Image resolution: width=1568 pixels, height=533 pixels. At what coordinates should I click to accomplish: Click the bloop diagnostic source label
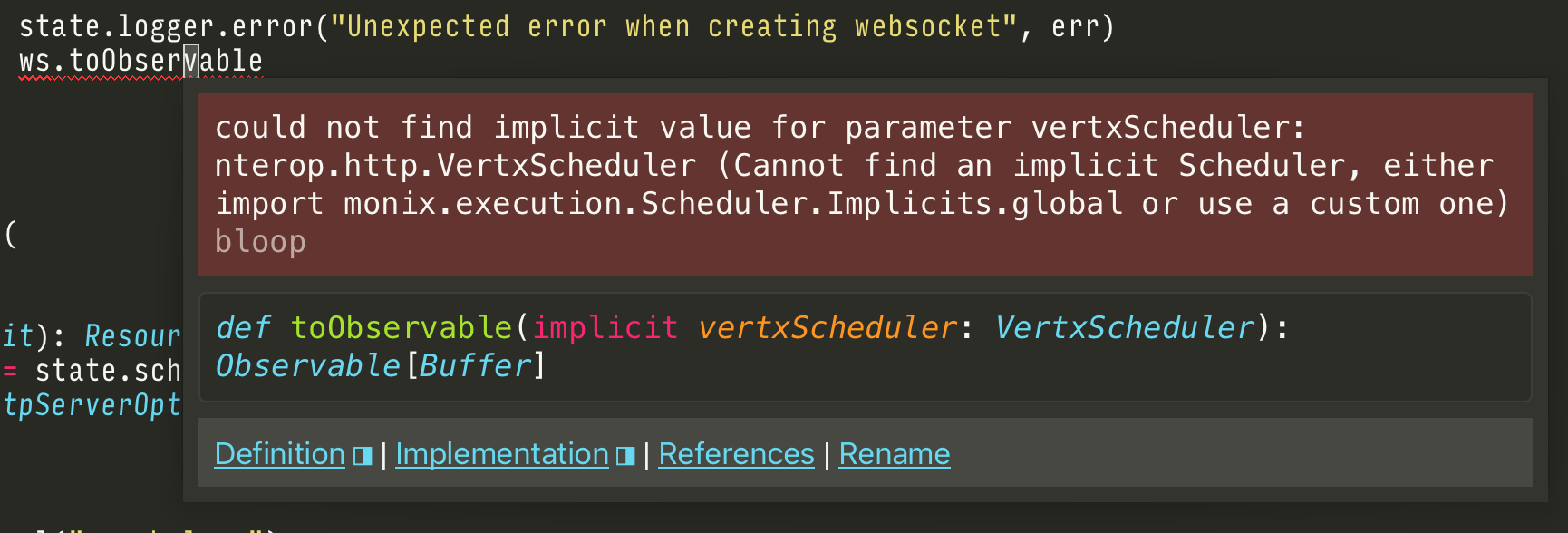pos(260,241)
